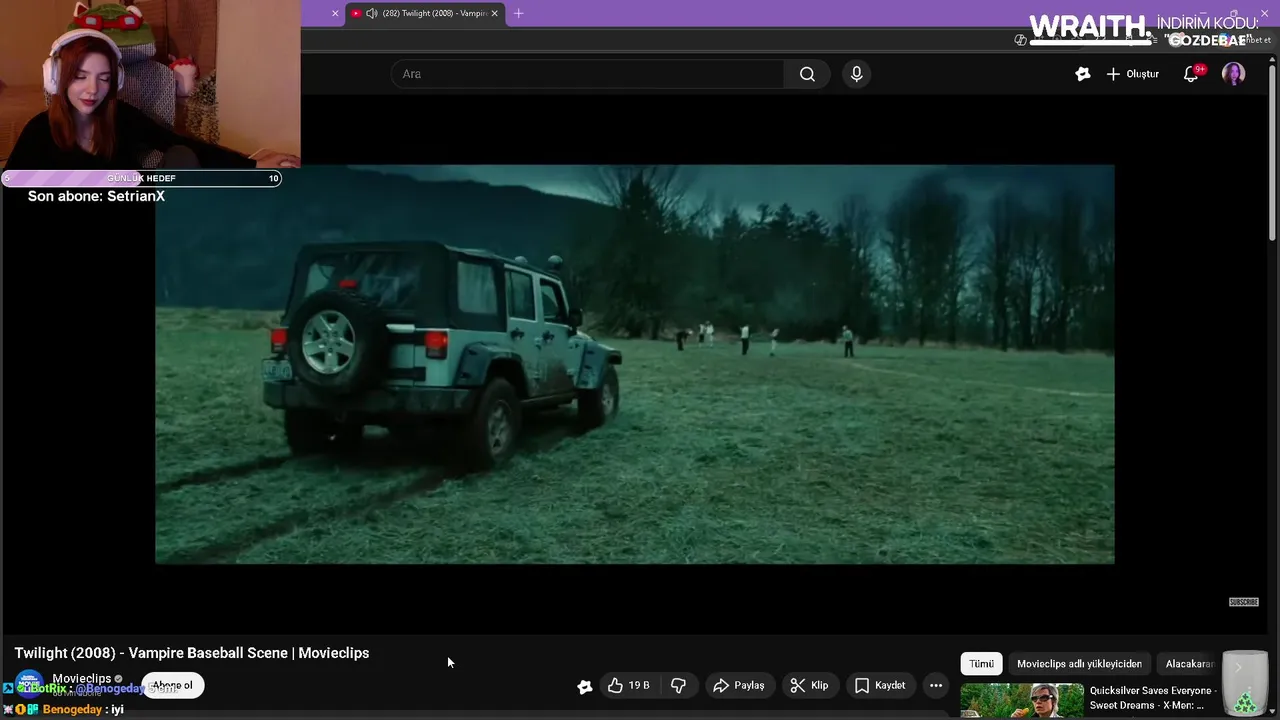Select the Movieclips adlı yükleyiciden chip

pos(1079,664)
